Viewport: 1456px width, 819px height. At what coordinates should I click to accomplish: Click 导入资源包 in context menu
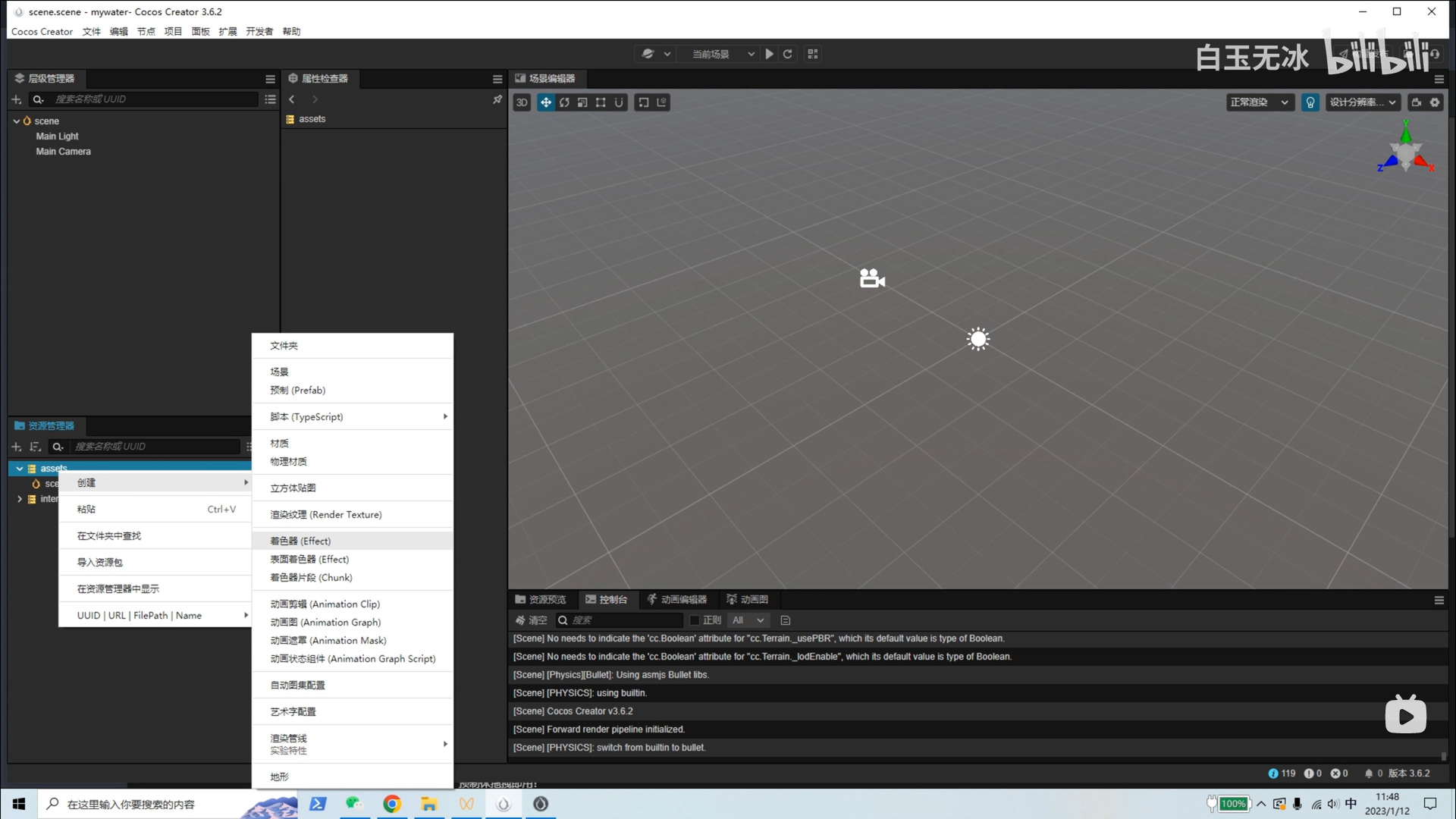(99, 562)
